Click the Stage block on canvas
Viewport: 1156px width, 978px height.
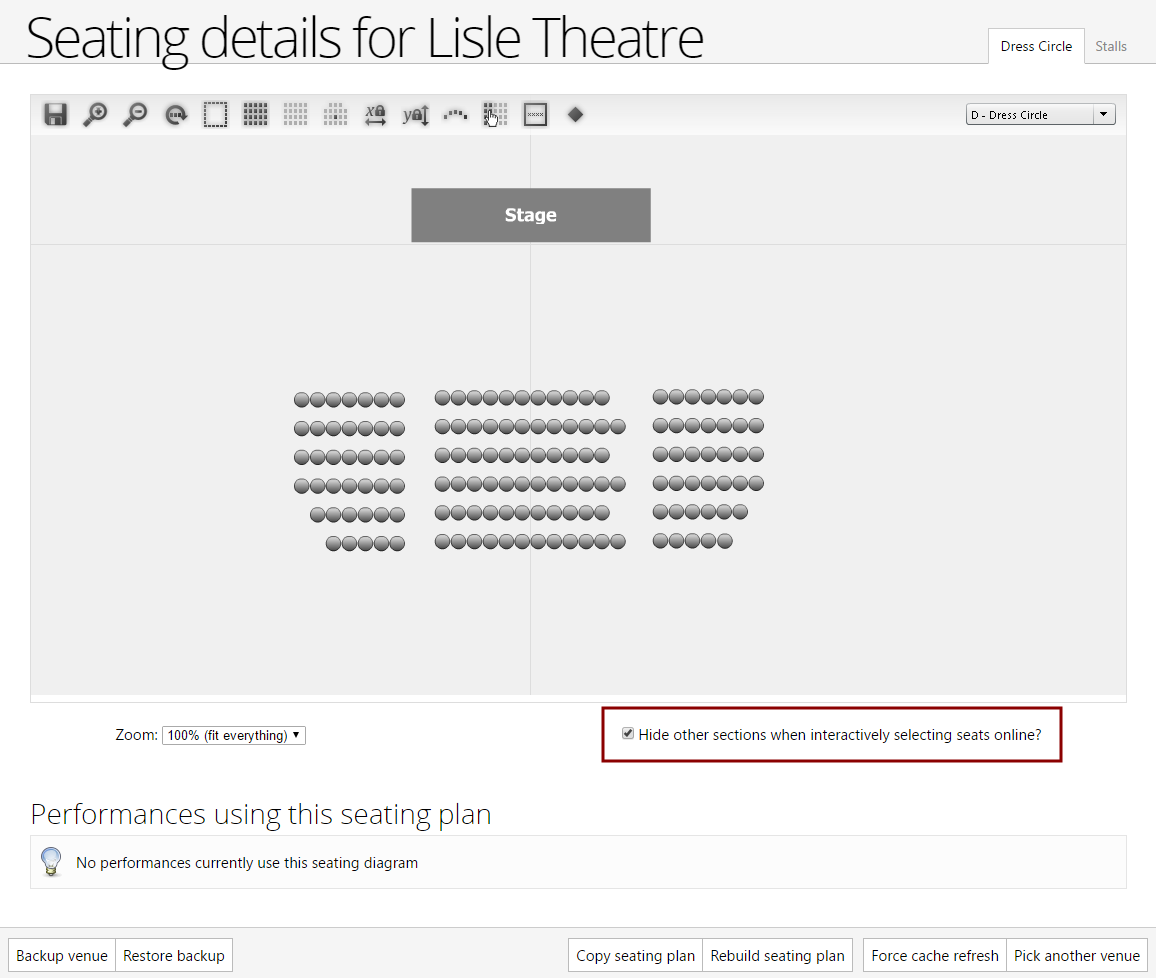(531, 214)
